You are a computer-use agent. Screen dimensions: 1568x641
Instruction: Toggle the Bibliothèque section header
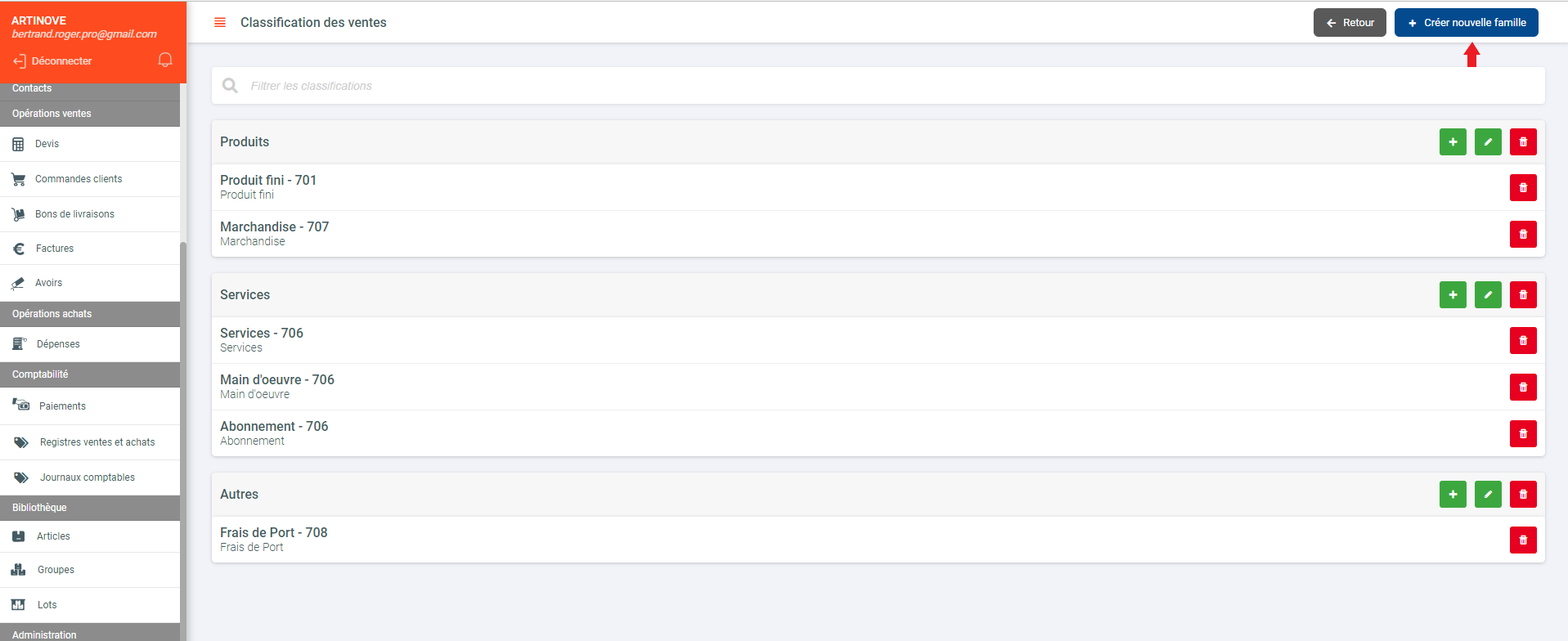tap(90, 508)
